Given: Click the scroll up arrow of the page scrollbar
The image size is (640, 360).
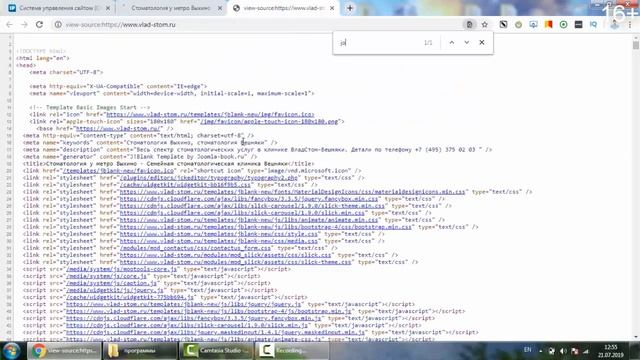Looking at the screenshot, I should click(636, 37).
